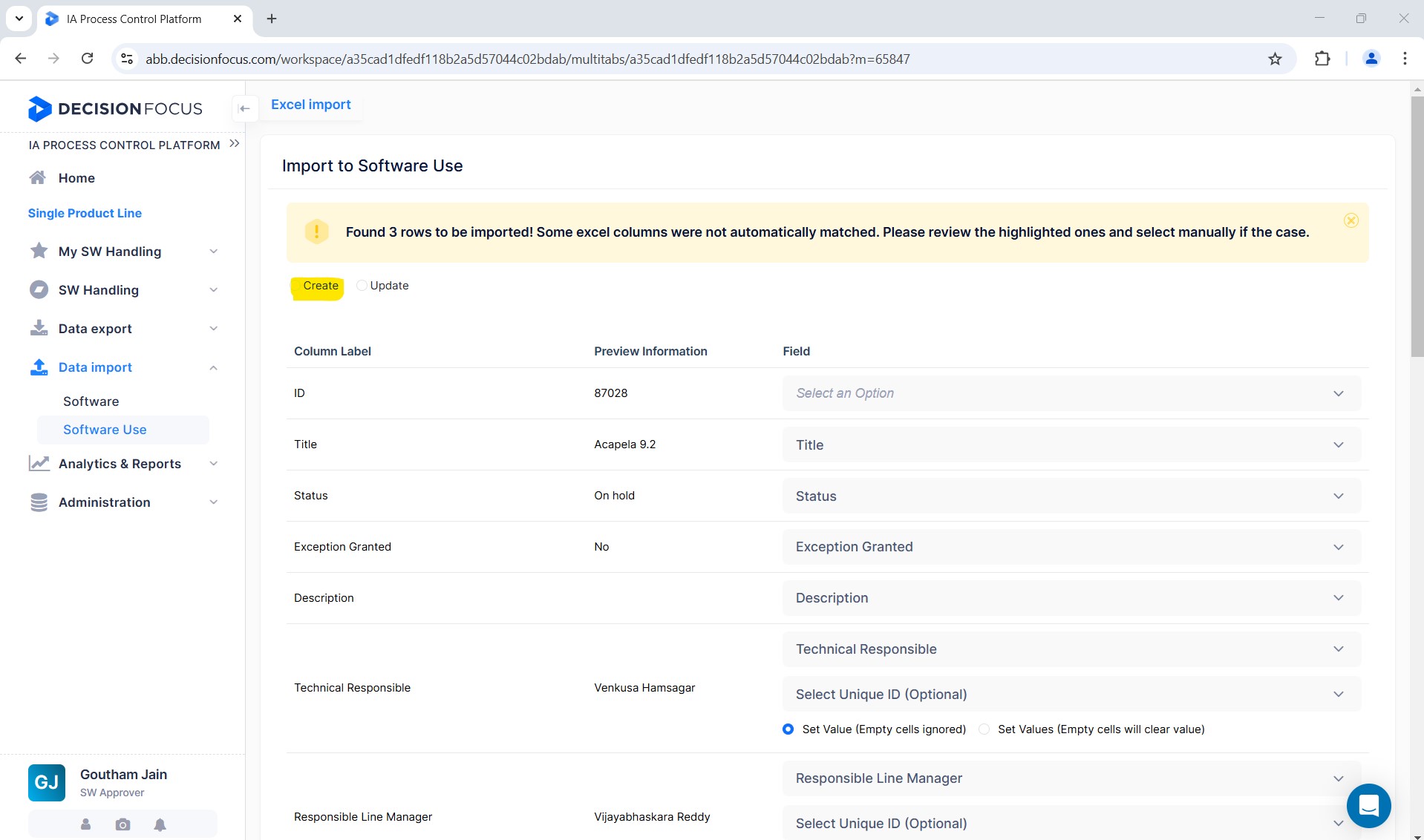This screenshot has height=840, width=1424.
Task: Click the Single Product Line link
Action: pyautogui.click(x=85, y=213)
